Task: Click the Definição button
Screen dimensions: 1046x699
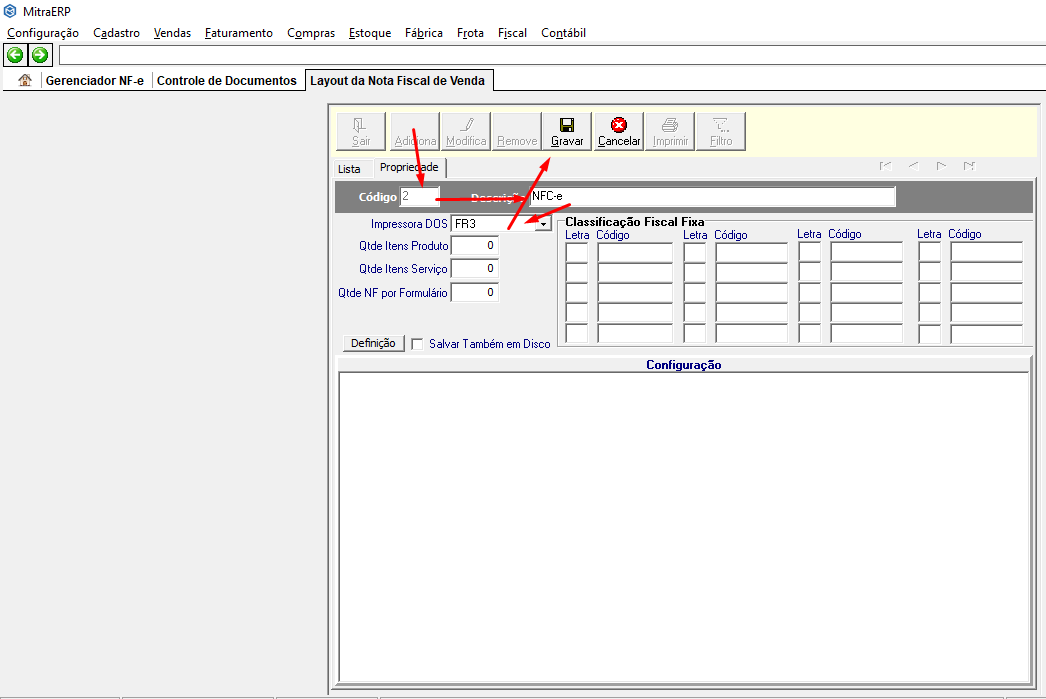Action: coord(373,343)
